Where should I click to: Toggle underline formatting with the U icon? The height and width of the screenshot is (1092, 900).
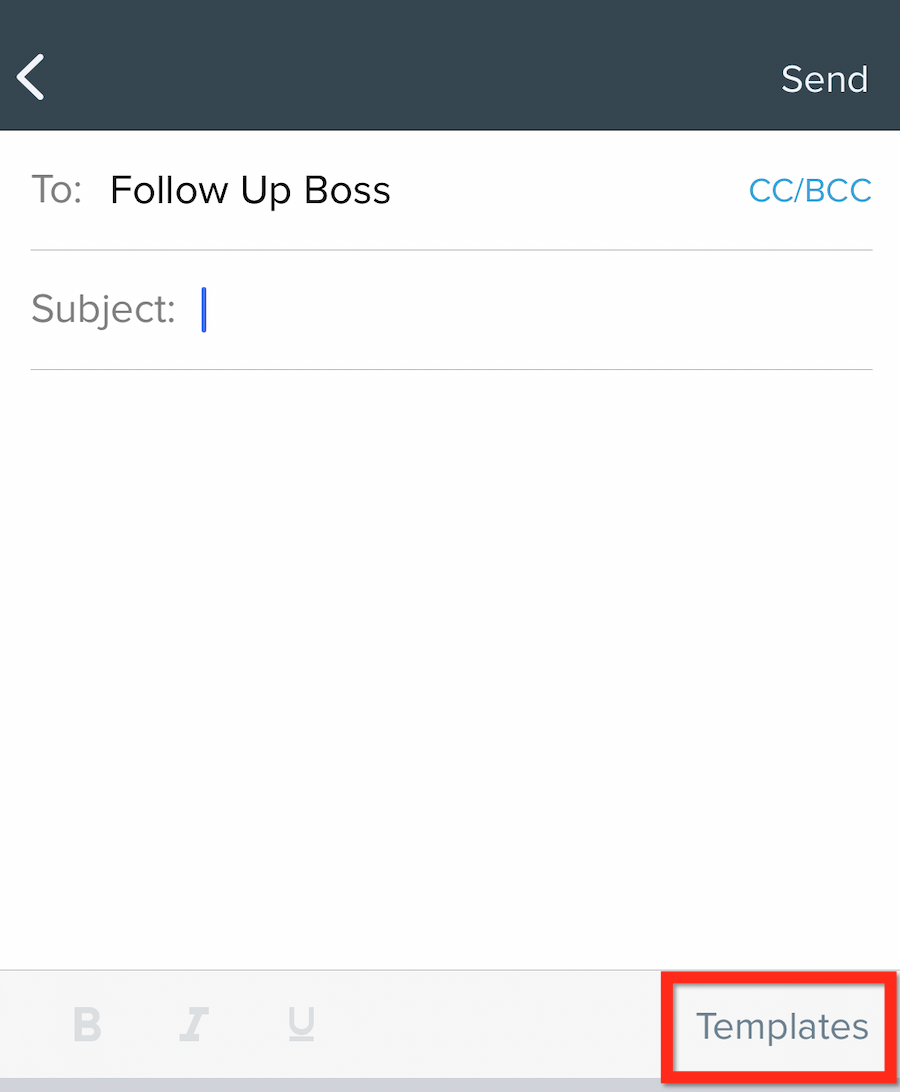pyautogui.click(x=301, y=1024)
